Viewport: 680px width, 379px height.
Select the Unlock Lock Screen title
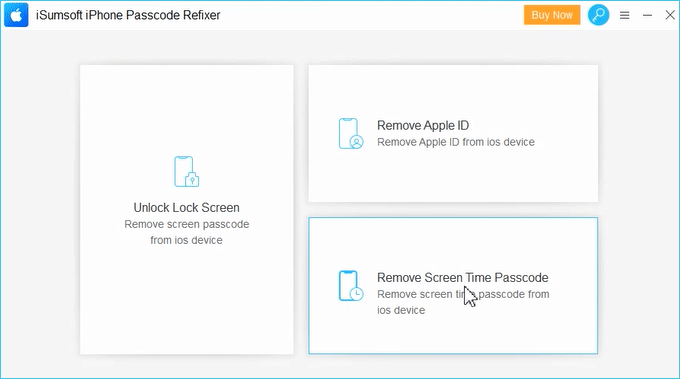[186, 208]
